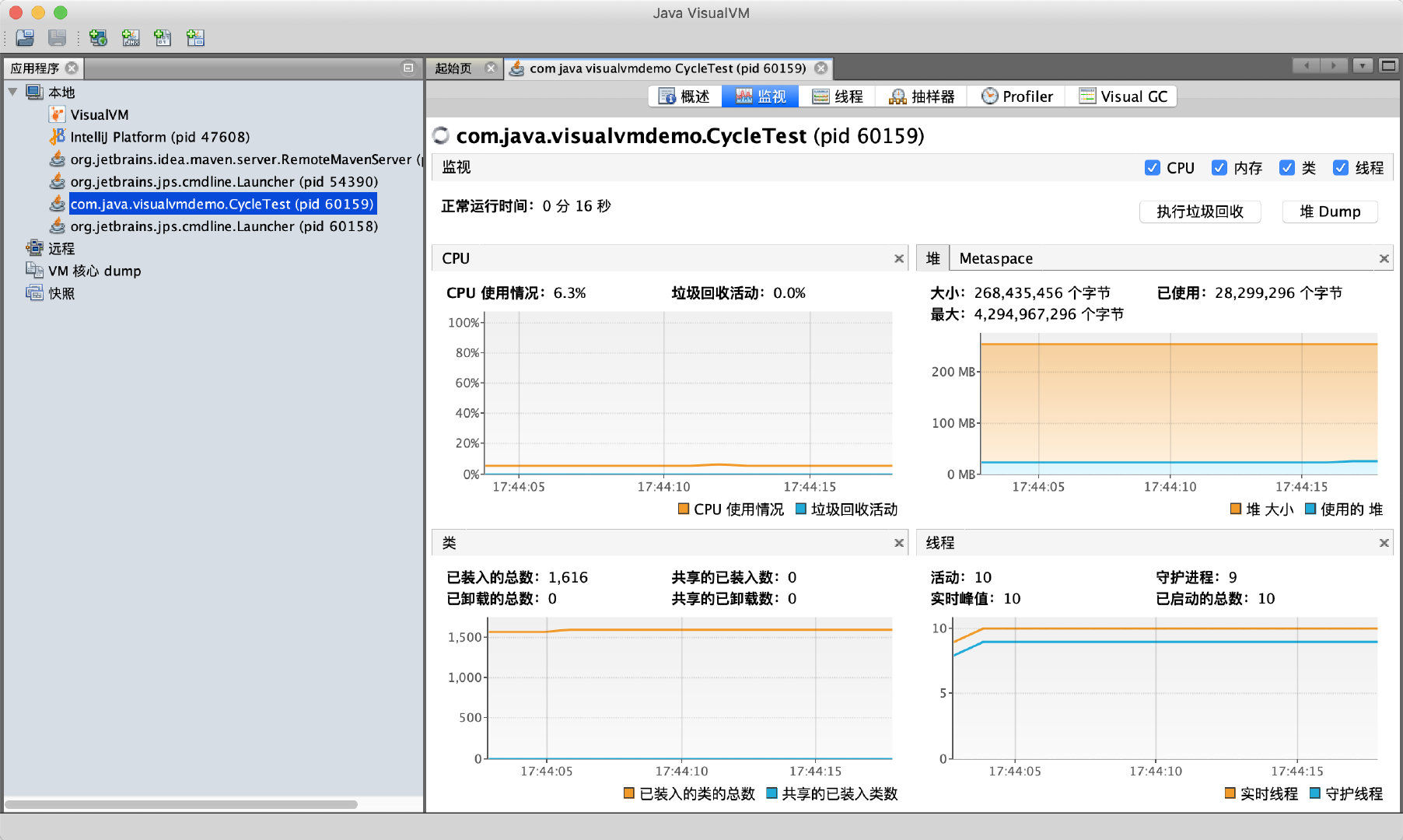Click the Add JMX Connection toolbar icon

click(131, 37)
